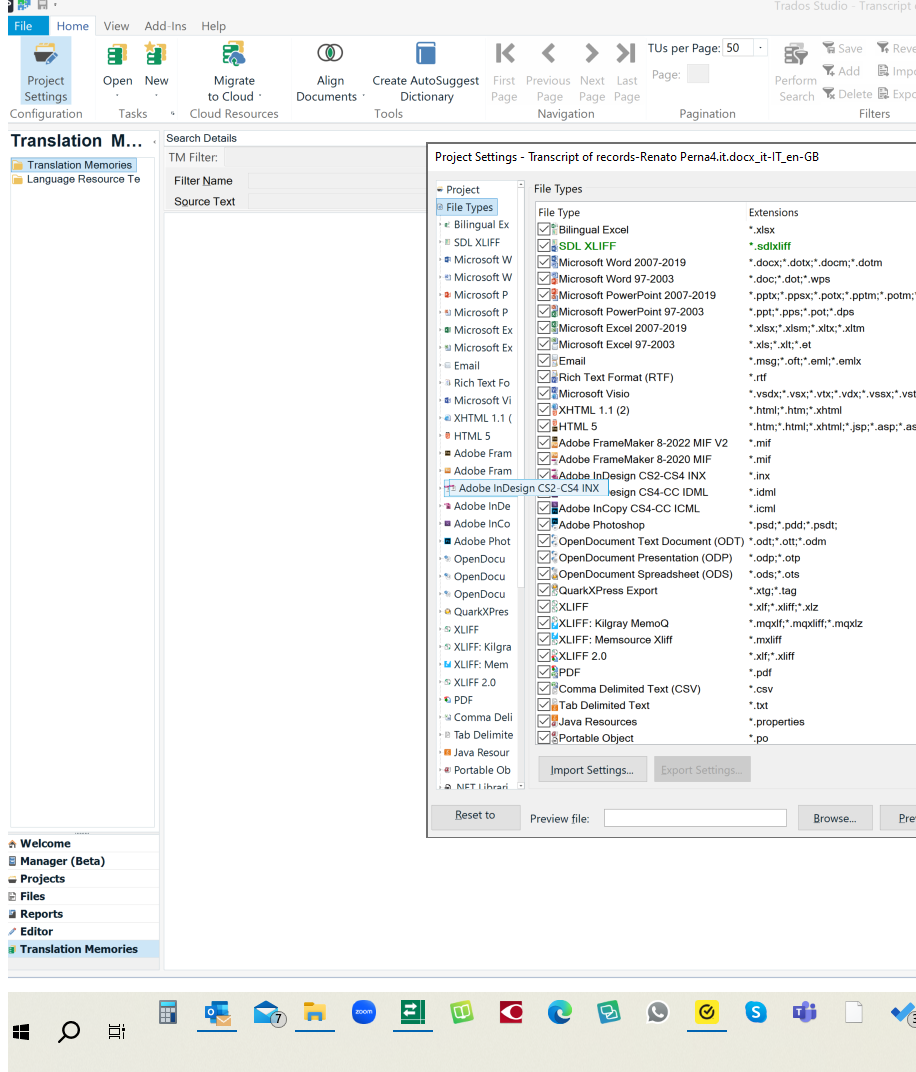Viewport: 916px width, 1072px height.
Task: Uncheck Microsoft Word 2007-2019 checkbox
Action: 543,262
